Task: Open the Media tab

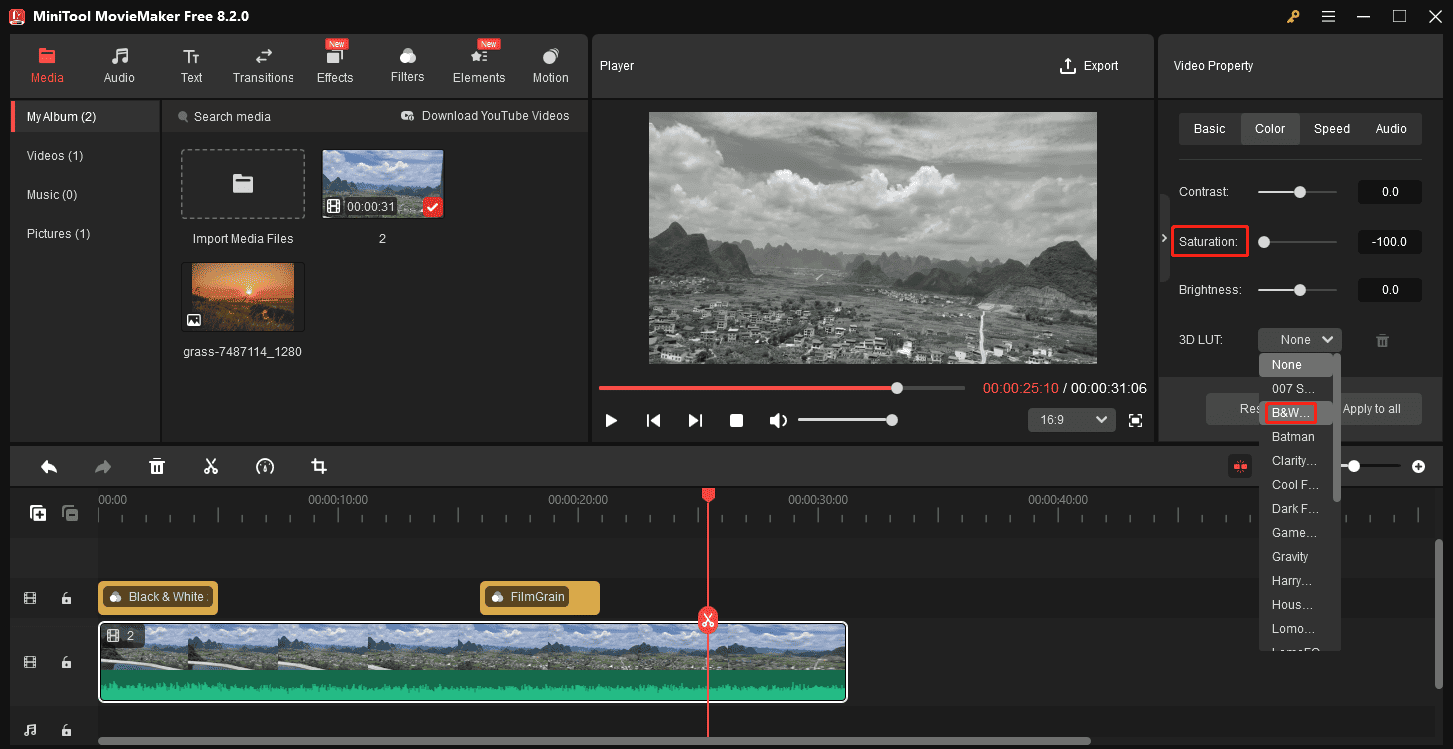Action: [x=47, y=66]
